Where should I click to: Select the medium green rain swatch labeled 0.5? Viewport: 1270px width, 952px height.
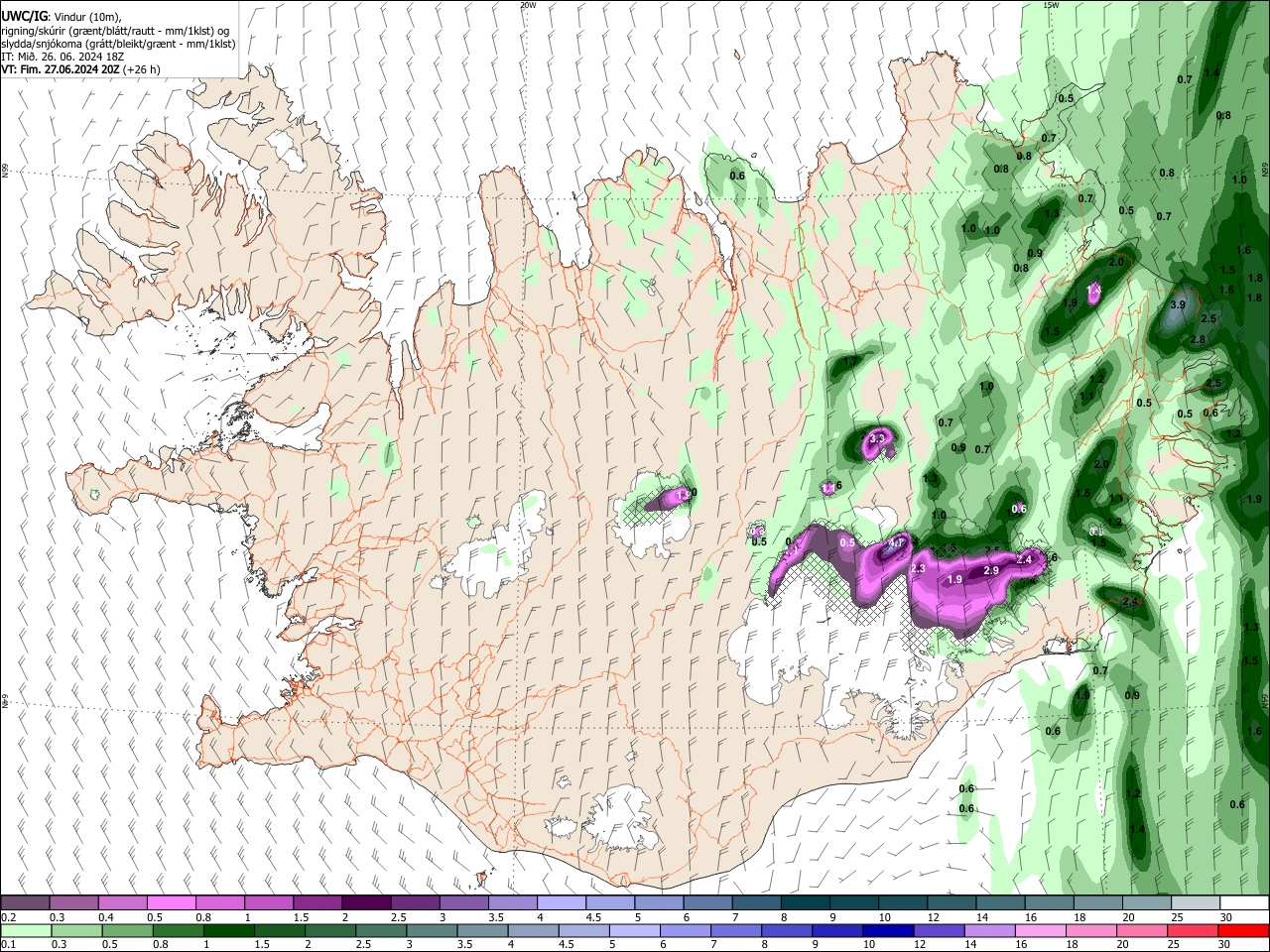127,931
